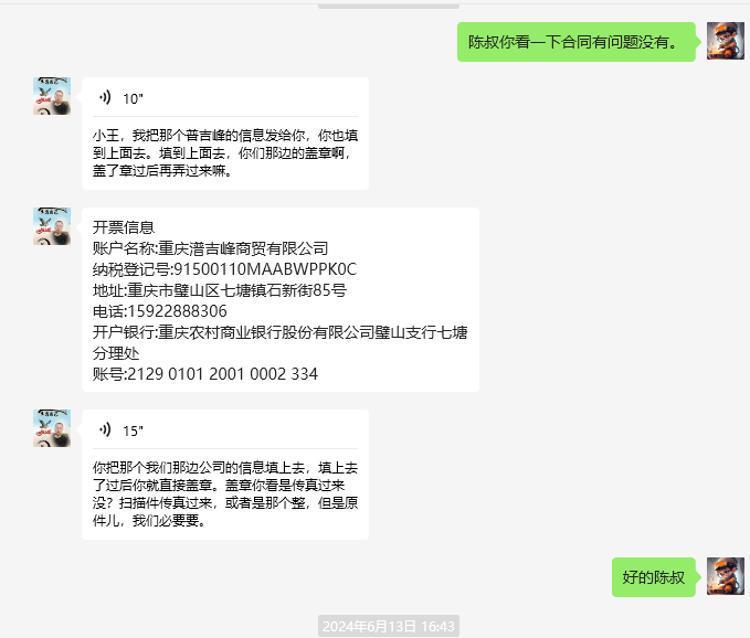Open avatar next to 好的陈叔 message

(725, 576)
